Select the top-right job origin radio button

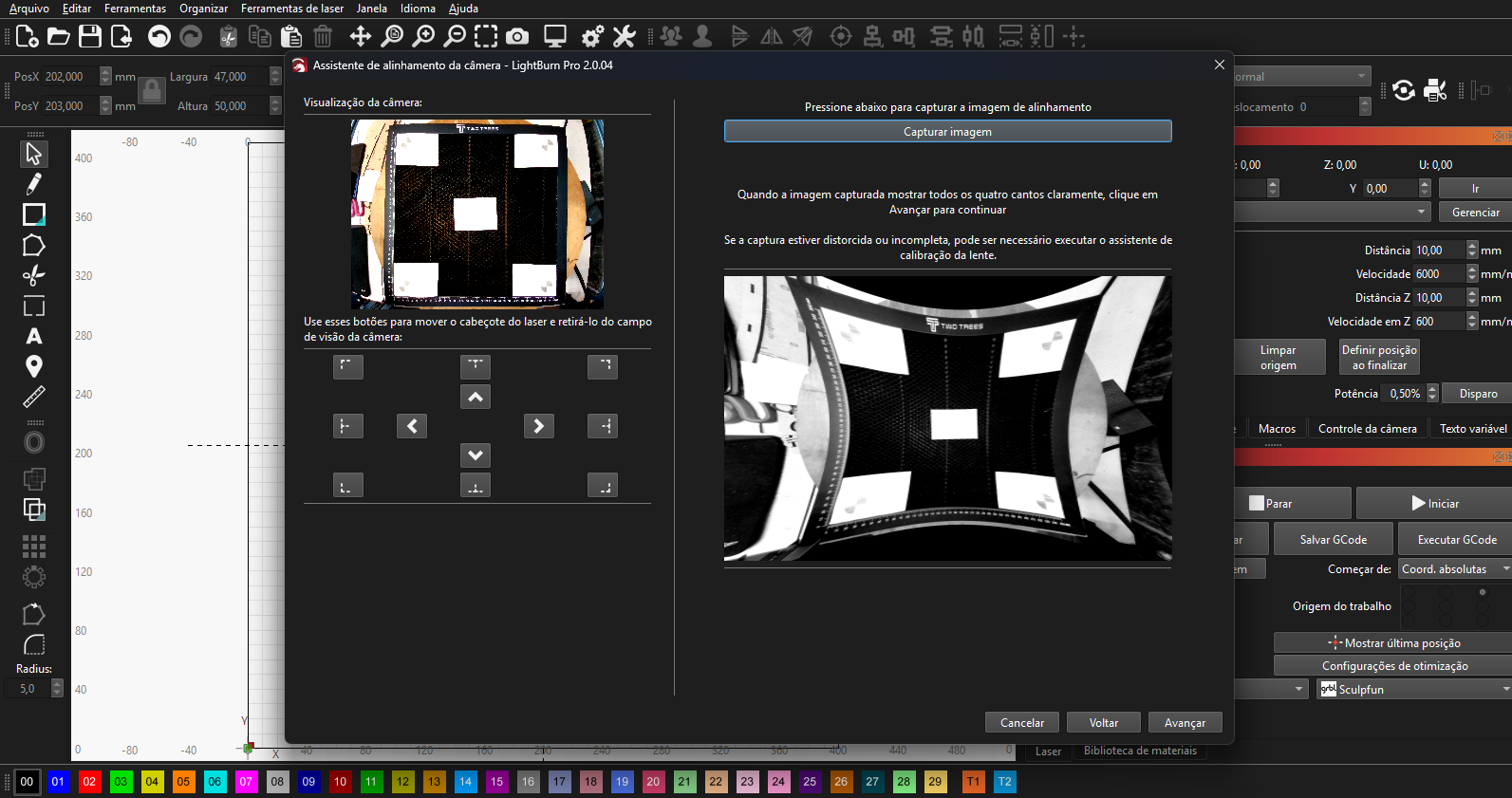coord(1482,592)
